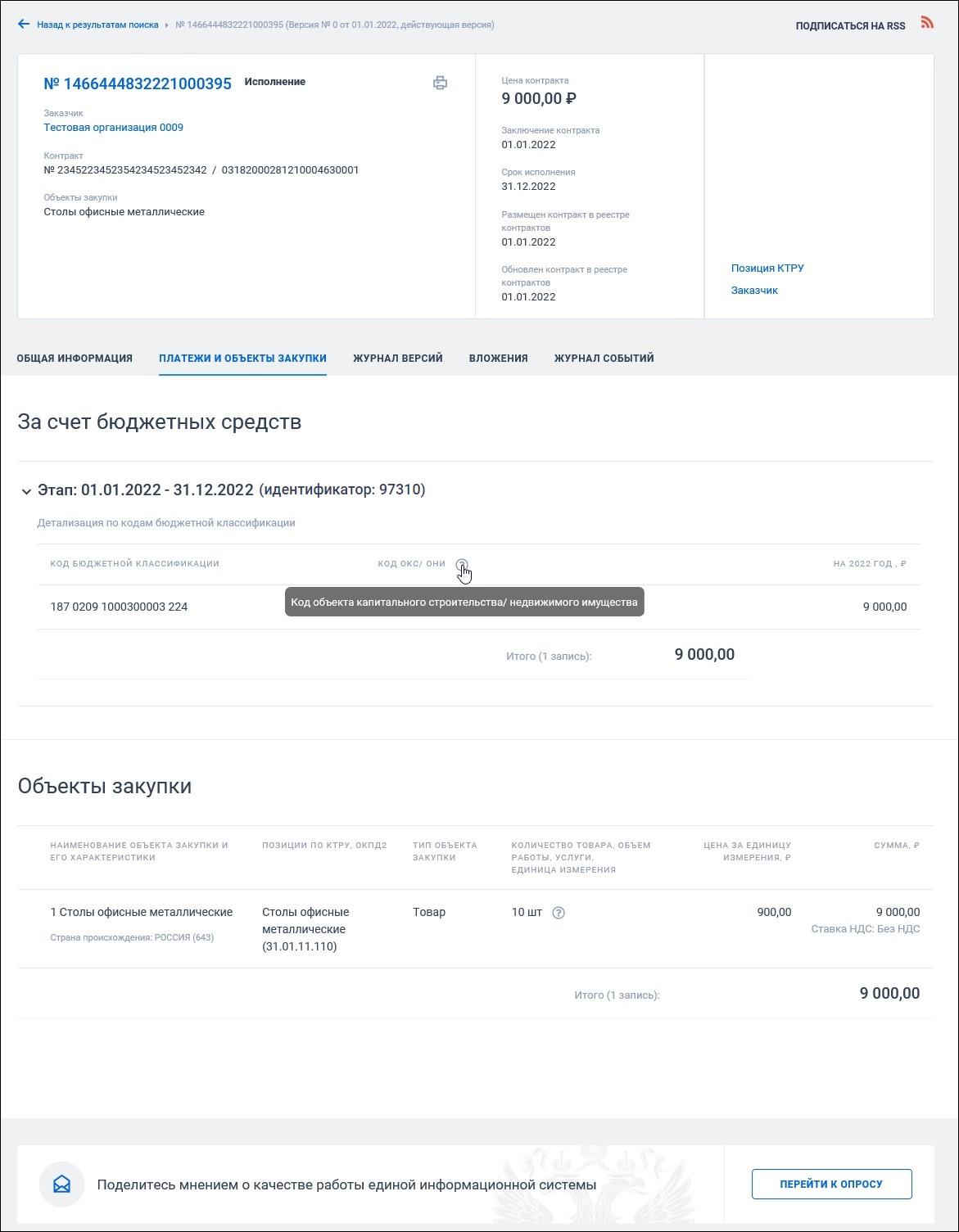Click the back arrow icon

24,25
